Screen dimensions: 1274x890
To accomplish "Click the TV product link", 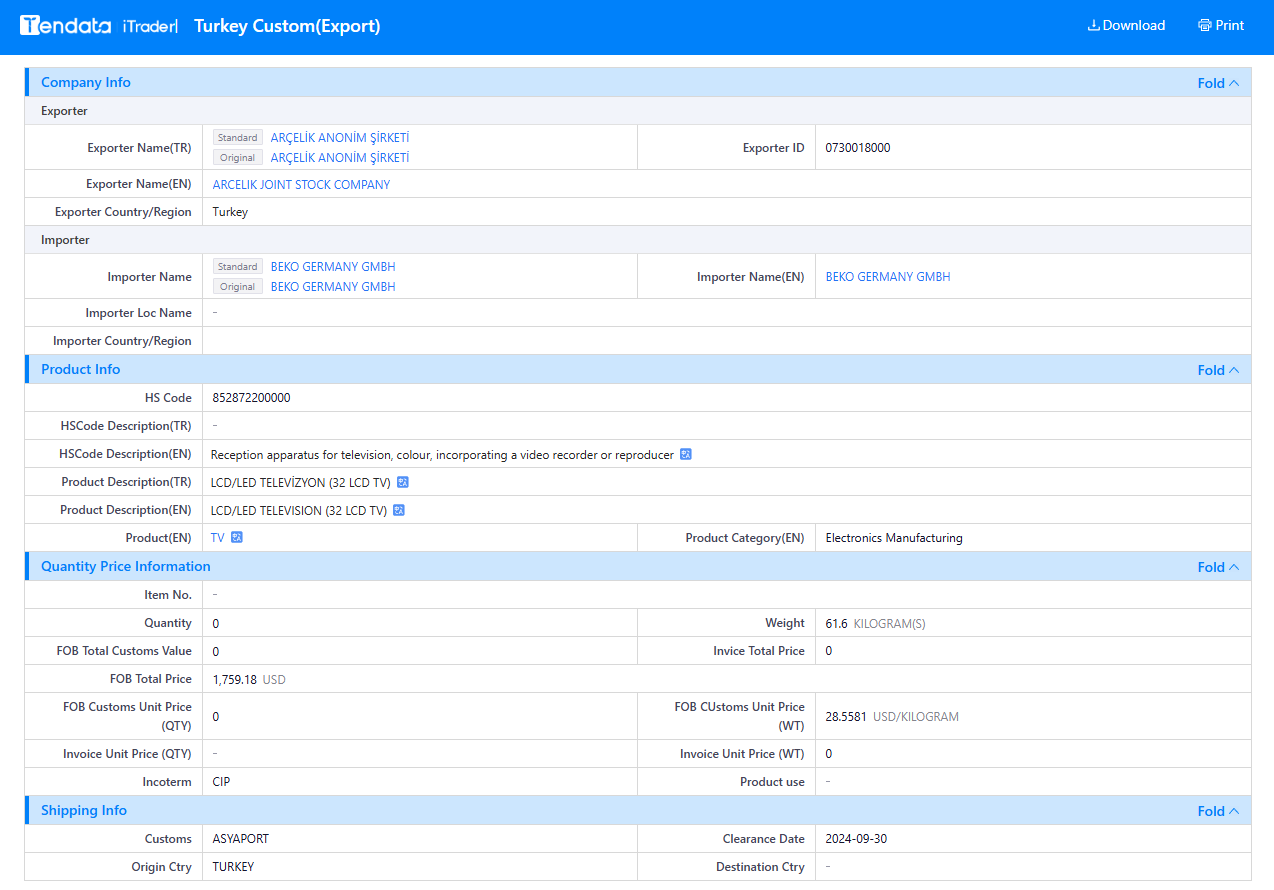I will coord(217,538).
